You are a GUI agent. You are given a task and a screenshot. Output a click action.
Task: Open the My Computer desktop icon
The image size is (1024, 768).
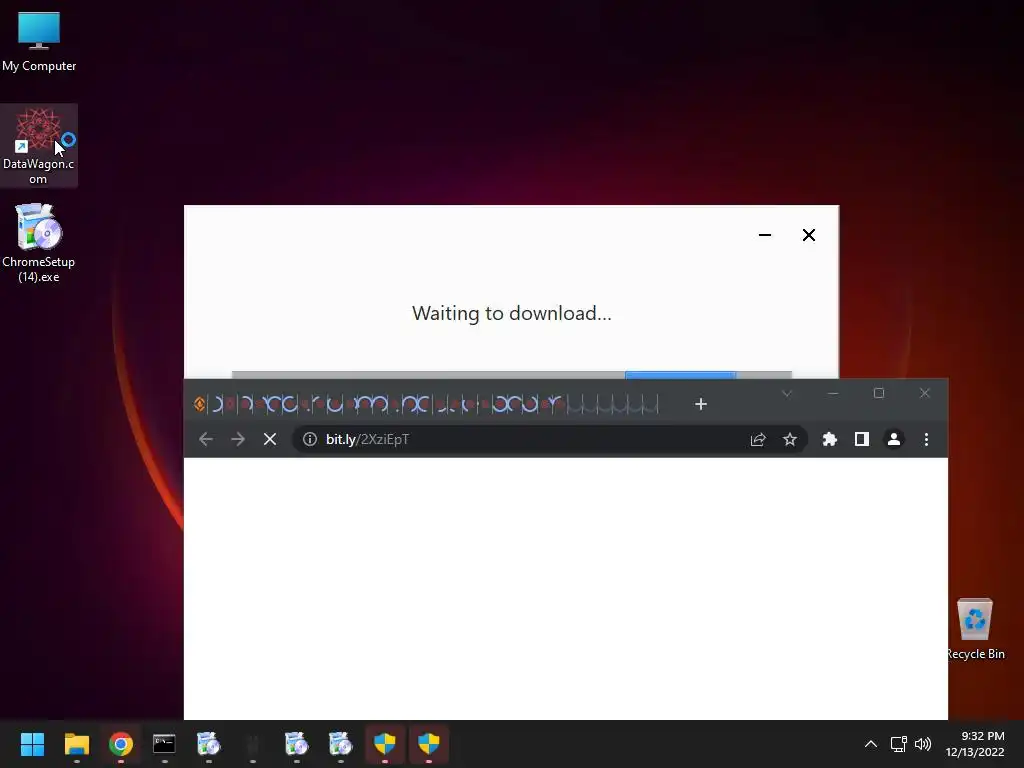(x=39, y=41)
